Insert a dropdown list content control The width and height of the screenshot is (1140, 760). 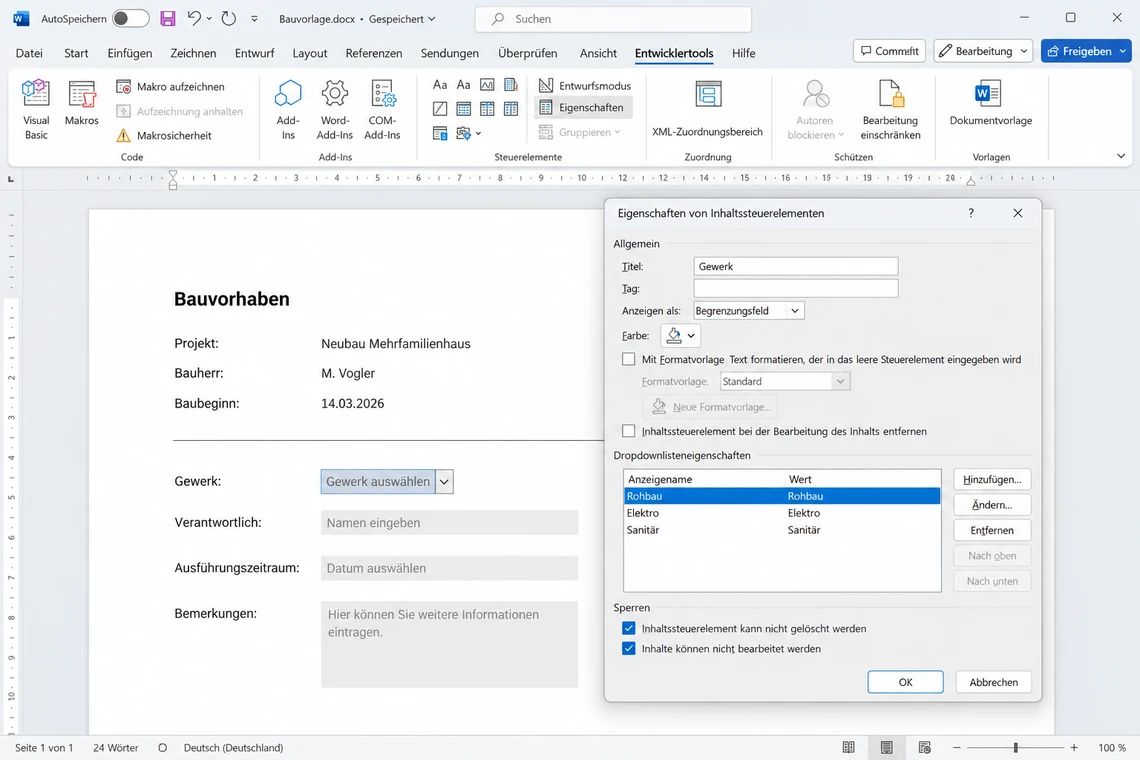coord(487,109)
